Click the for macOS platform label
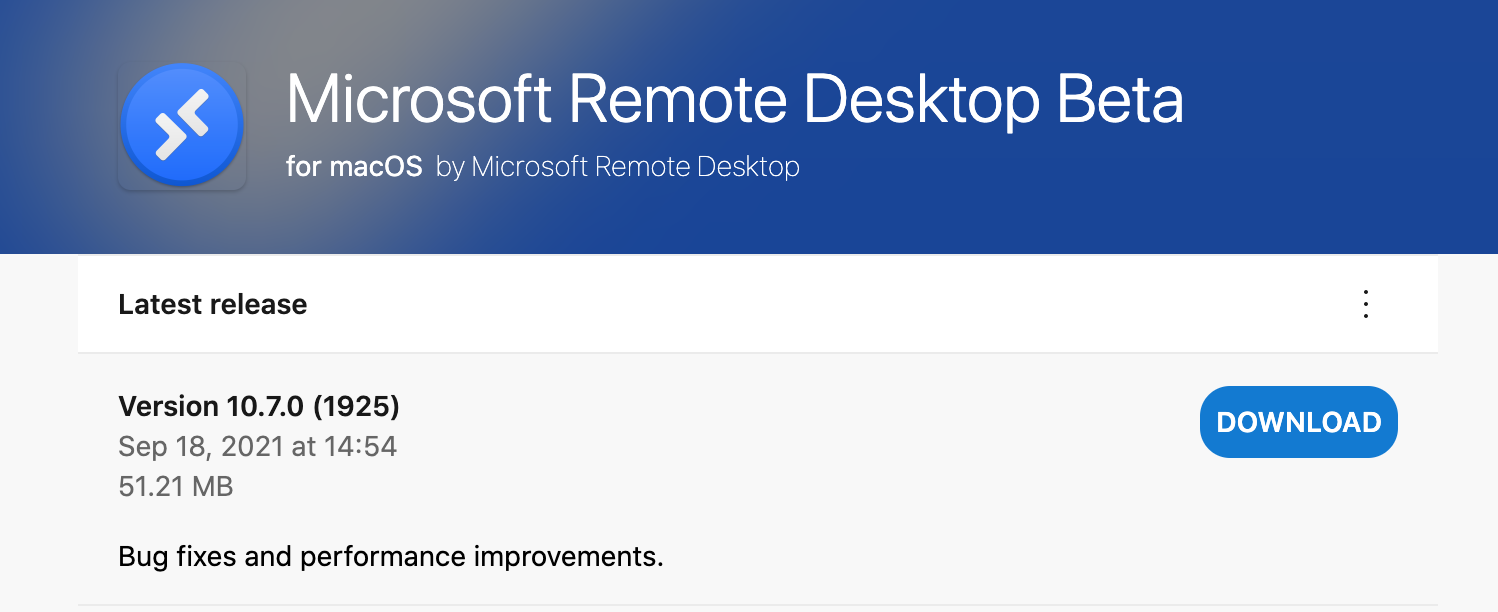The image size is (1498, 612). coord(355,166)
